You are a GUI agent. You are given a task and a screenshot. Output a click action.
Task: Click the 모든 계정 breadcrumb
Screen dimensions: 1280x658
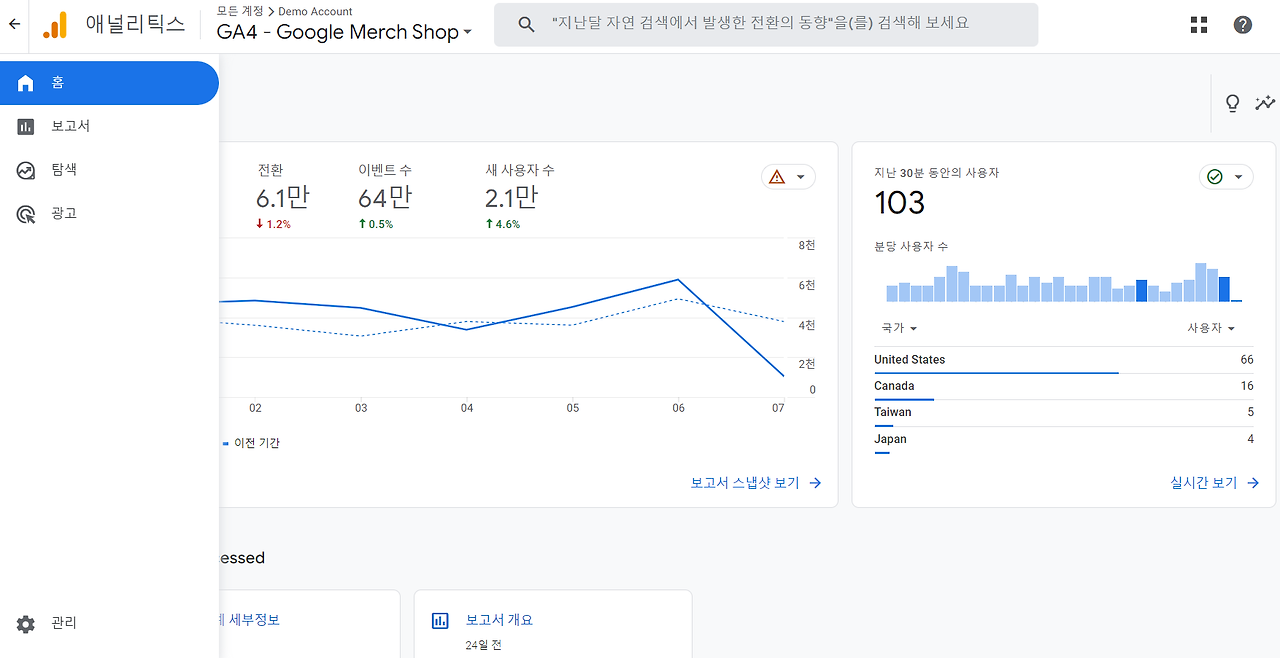click(240, 11)
